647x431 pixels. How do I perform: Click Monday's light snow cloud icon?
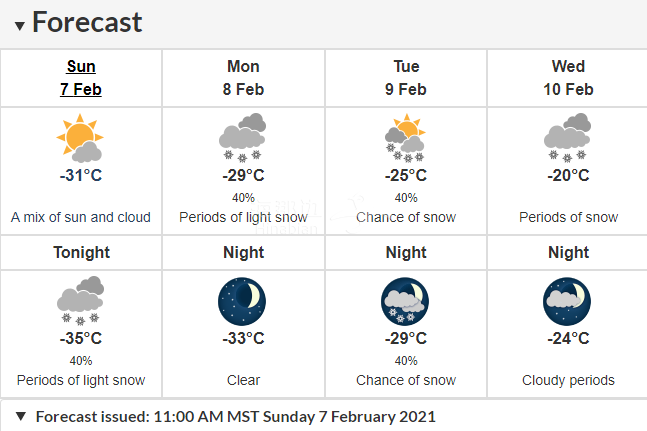(x=243, y=137)
